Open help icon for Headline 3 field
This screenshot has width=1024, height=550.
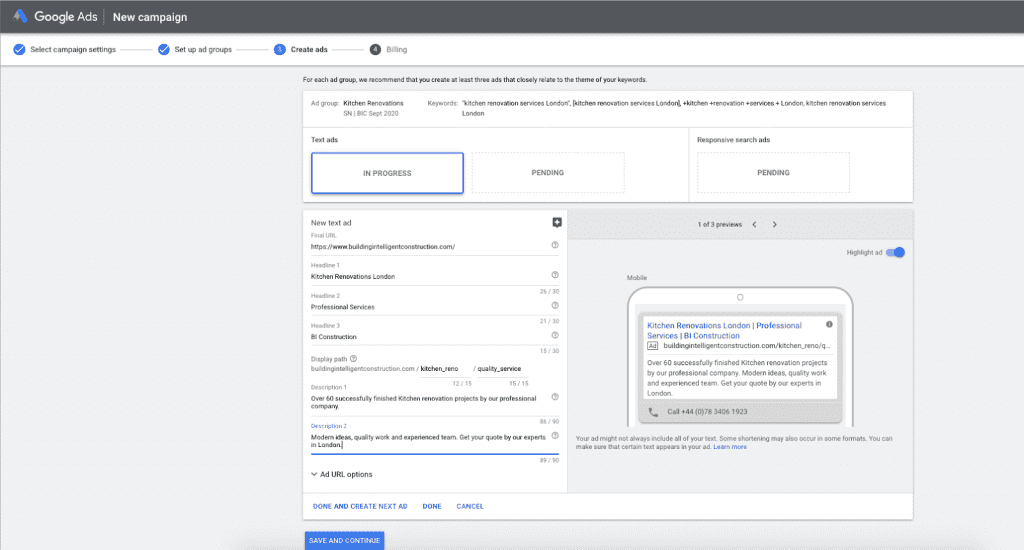click(x=555, y=335)
